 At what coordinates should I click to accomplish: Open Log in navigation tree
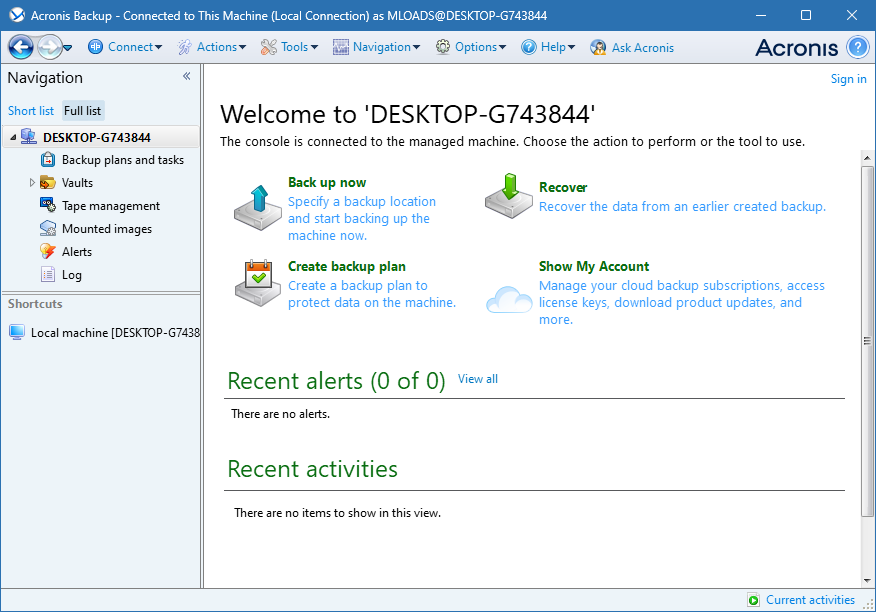tap(72, 275)
